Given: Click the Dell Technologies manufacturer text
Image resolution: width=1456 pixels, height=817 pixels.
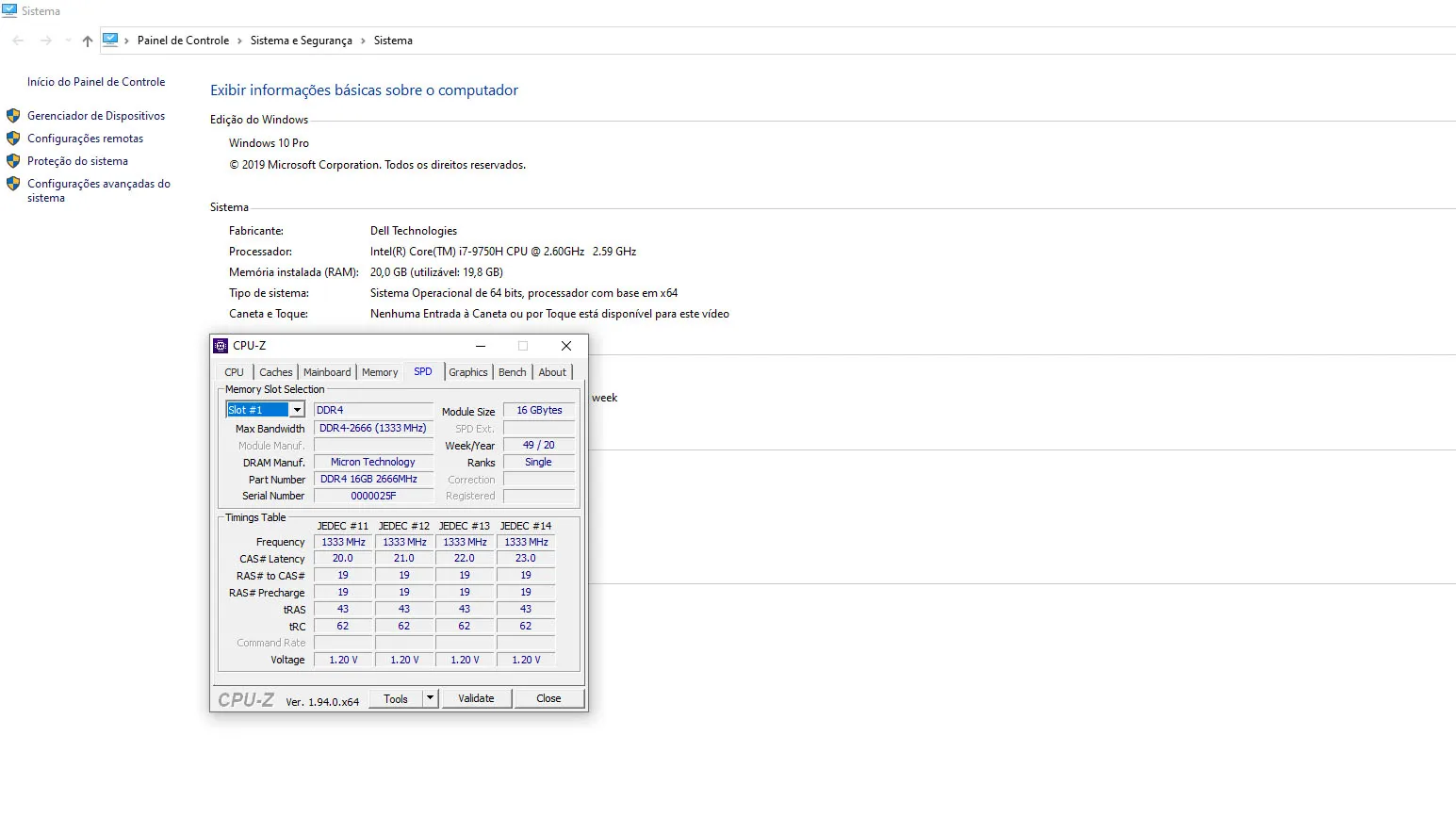Looking at the screenshot, I should click(414, 231).
